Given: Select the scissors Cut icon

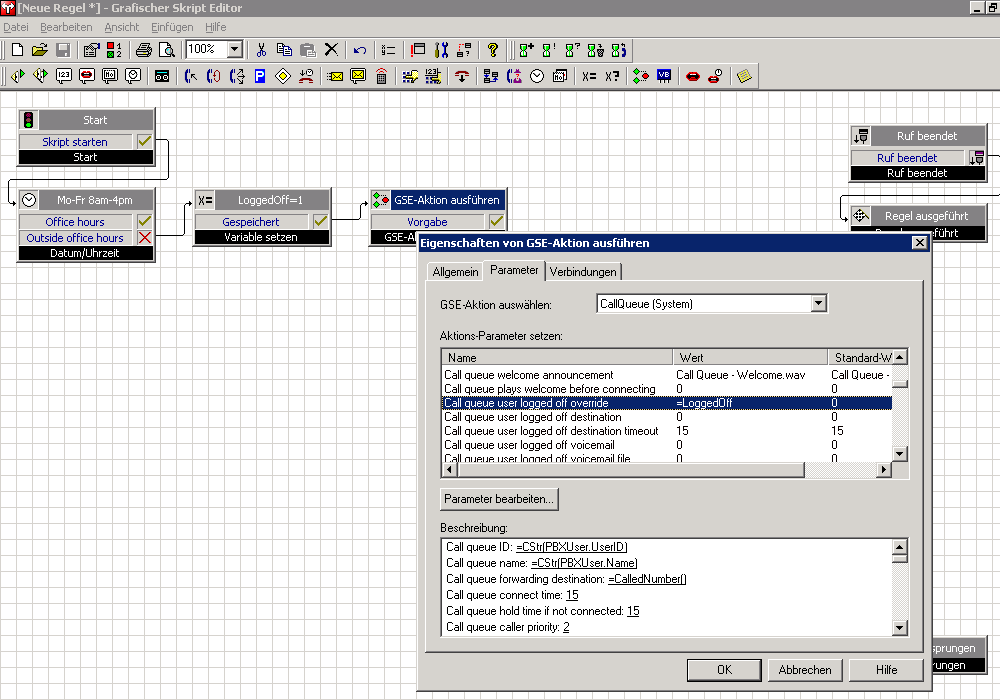Looking at the screenshot, I should click(x=261, y=49).
